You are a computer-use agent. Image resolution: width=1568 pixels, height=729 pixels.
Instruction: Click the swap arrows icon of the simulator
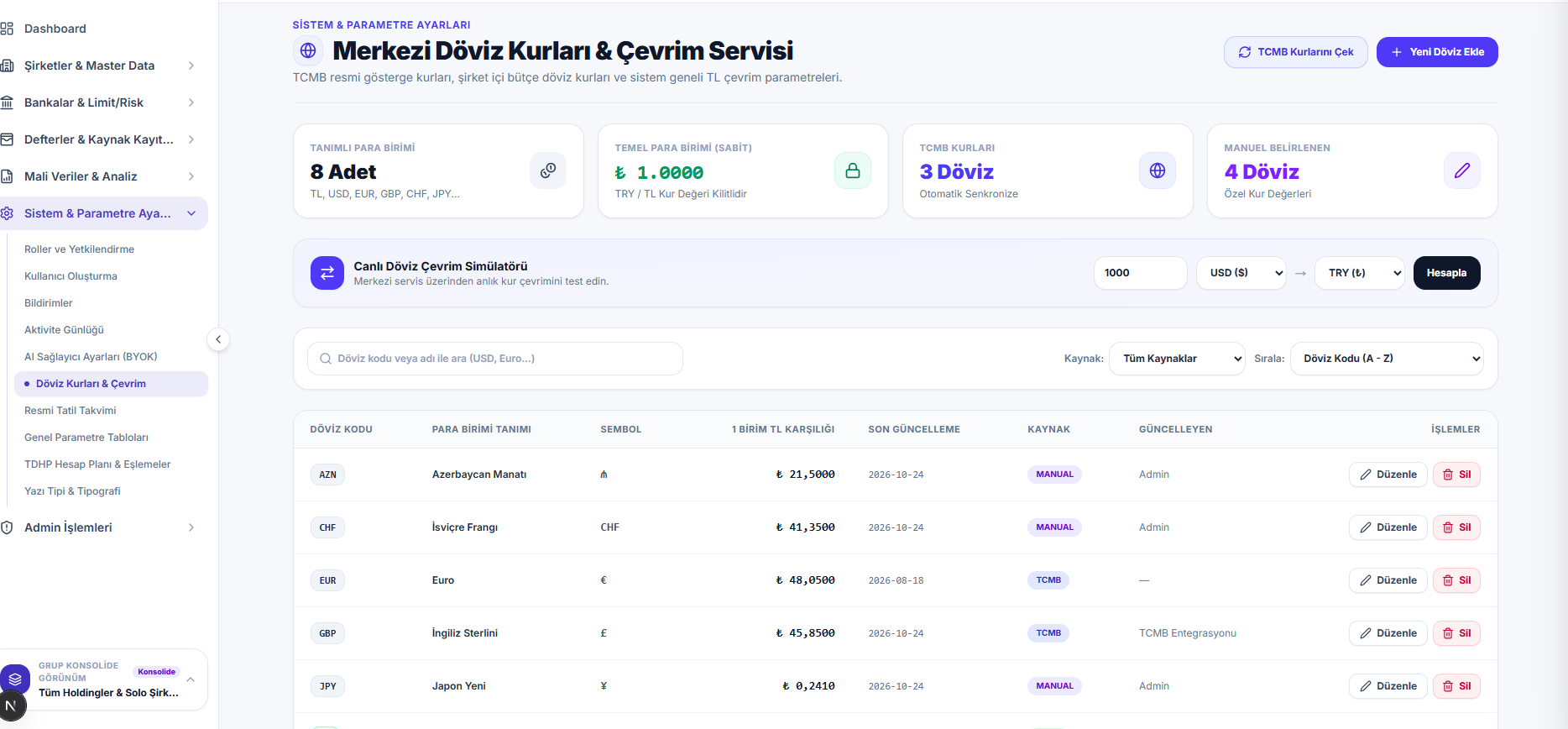point(327,273)
